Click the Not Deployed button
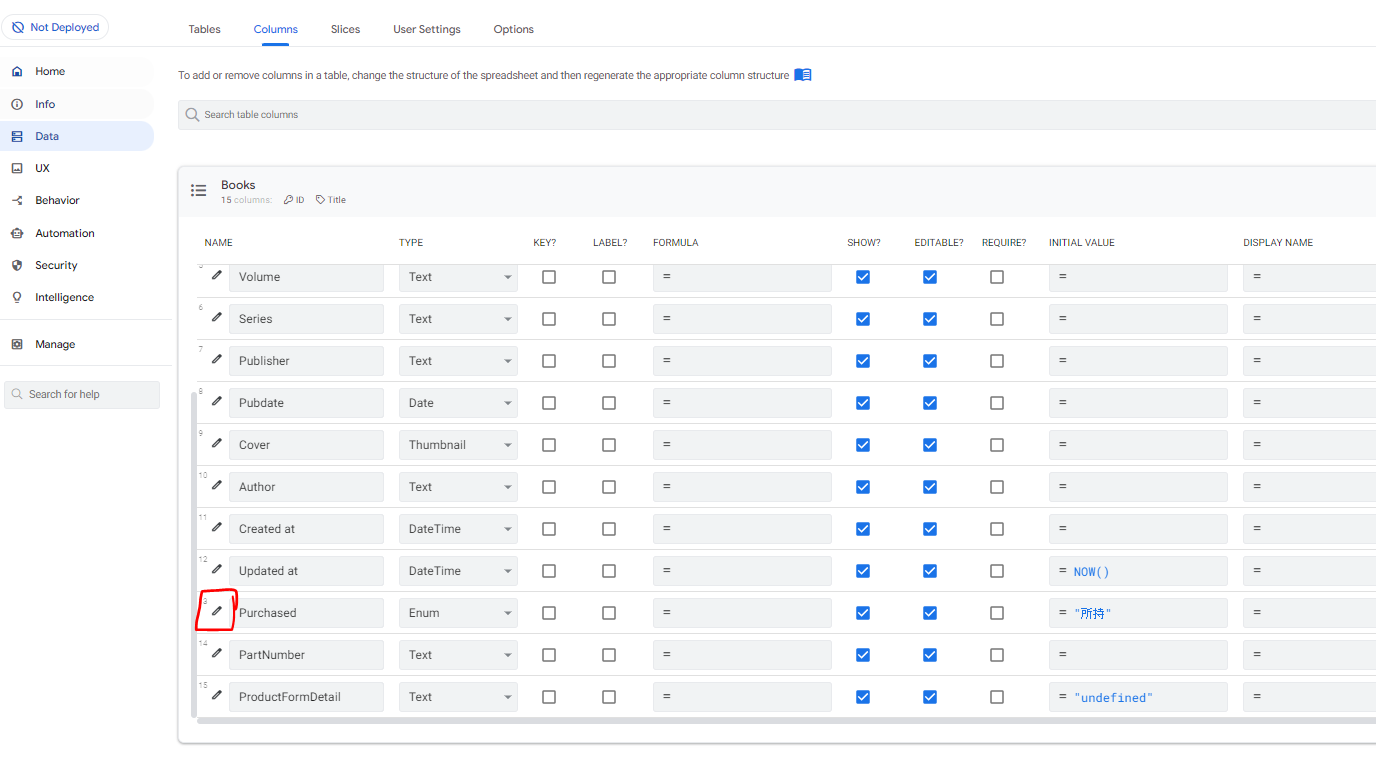 (x=55, y=26)
